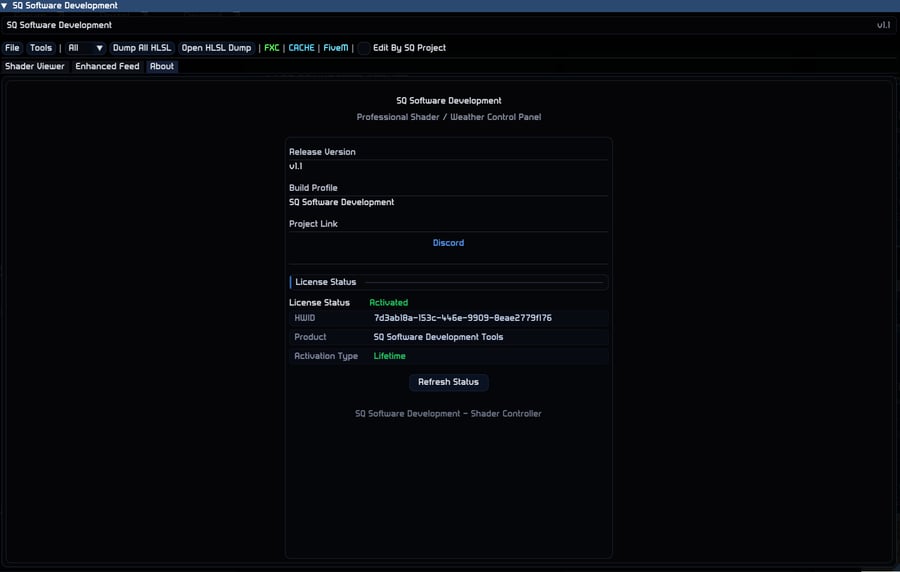This screenshot has height=572, width=900.
Task: Click the Shader Controller footer text
Action: click(x=448, y=414)
